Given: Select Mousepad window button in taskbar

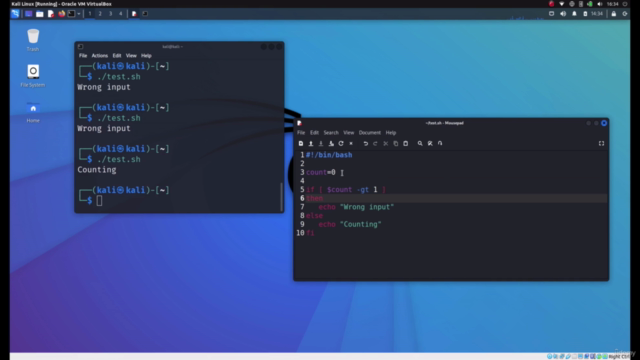Looking at the screenshot, I should click(134, 13).
